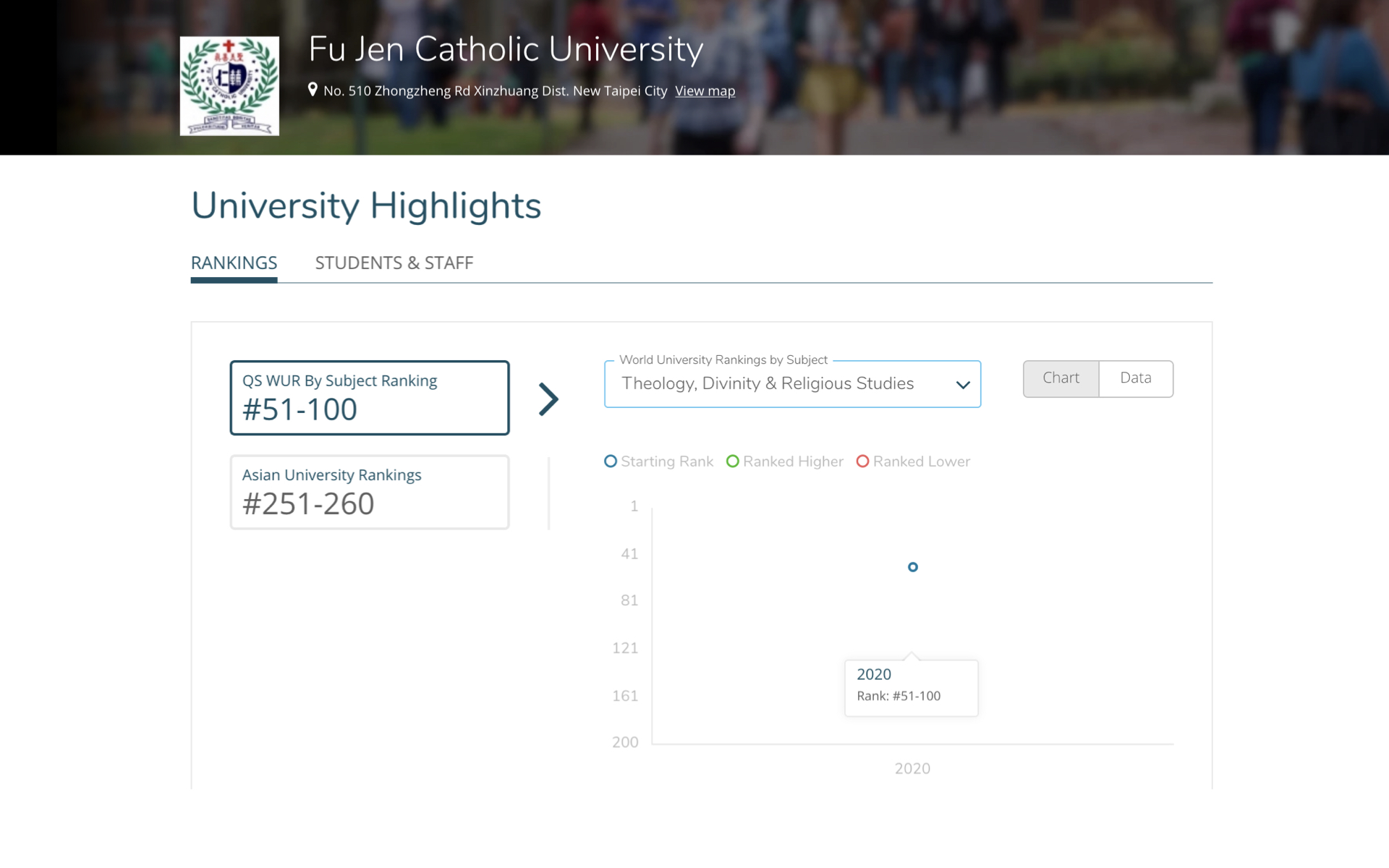Click the 2020 rank data point on chart
This screenshot has width=1389, height=868.
(912, 567)
